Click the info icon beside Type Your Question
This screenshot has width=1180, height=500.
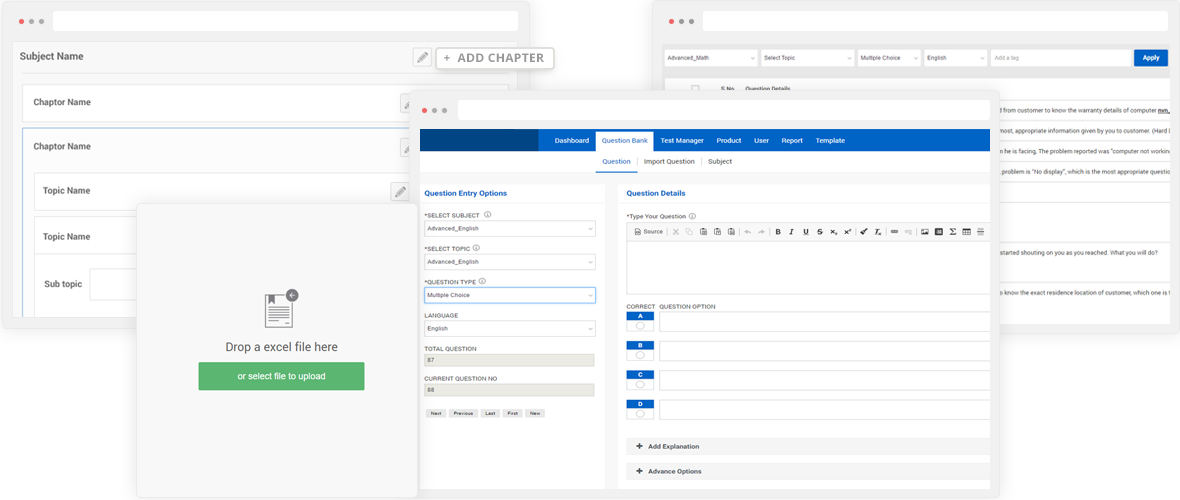point(692,216)
